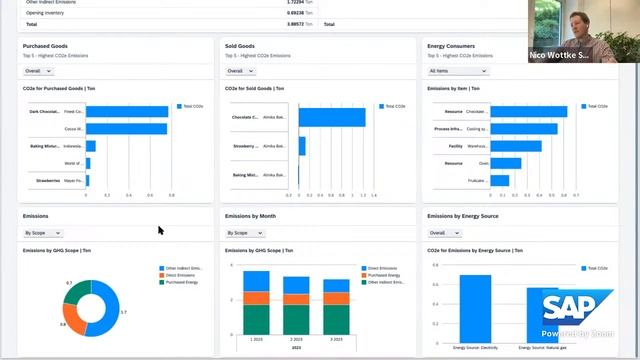Screen dimensions: 640x360
Task: Open the Overall dropdown under Sold Goods
Action: 240,71
